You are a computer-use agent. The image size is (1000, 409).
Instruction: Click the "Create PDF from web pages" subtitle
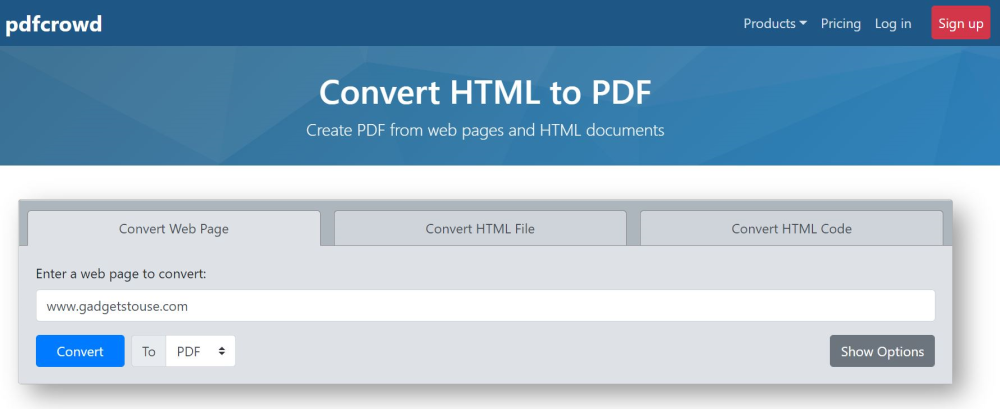(485, 130)
